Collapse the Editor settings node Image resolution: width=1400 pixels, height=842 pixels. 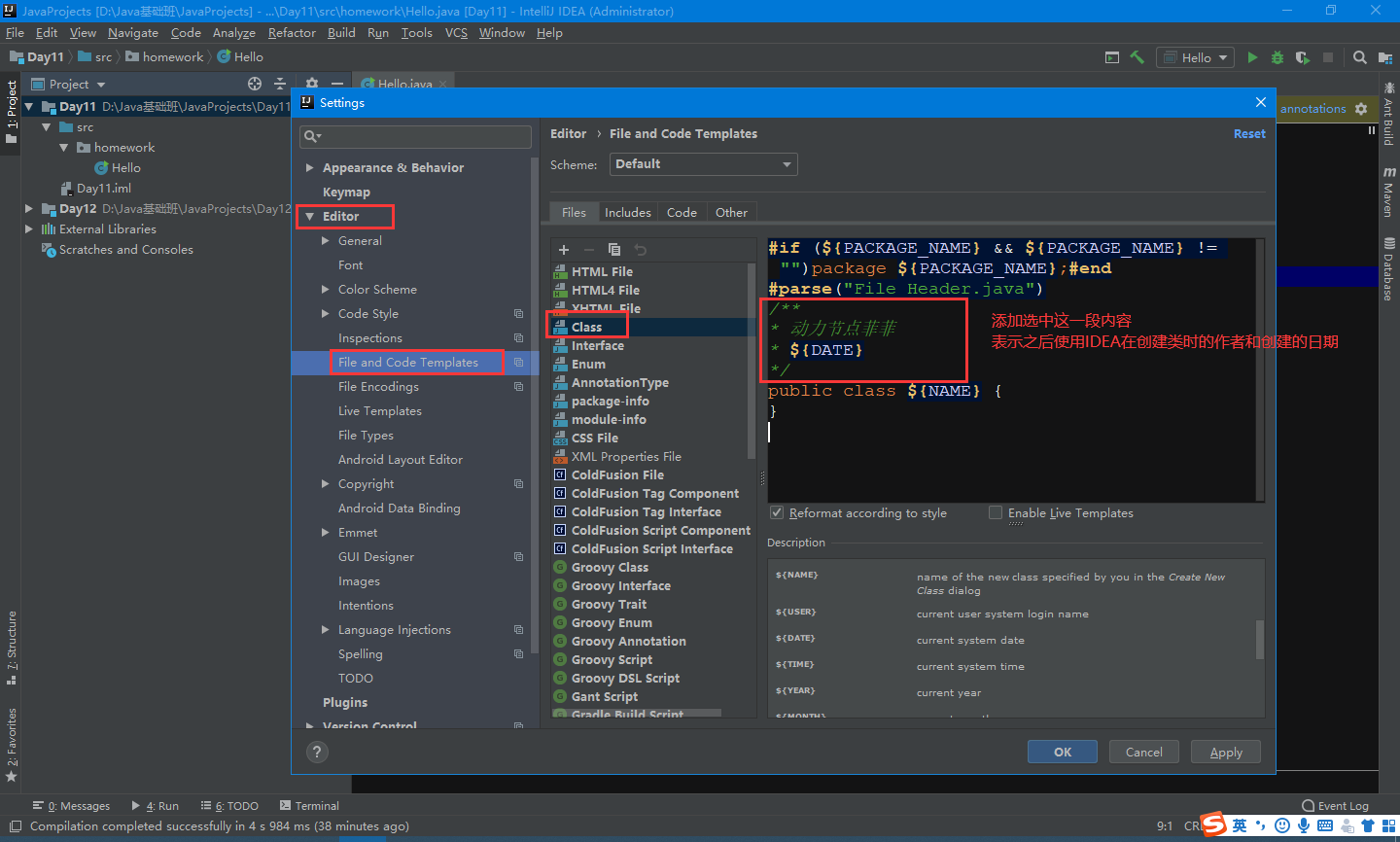click(310, 216)
